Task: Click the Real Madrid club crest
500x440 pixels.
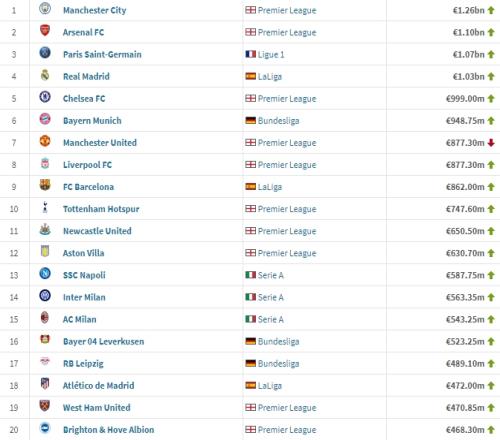Action: (x=45, y=75)
